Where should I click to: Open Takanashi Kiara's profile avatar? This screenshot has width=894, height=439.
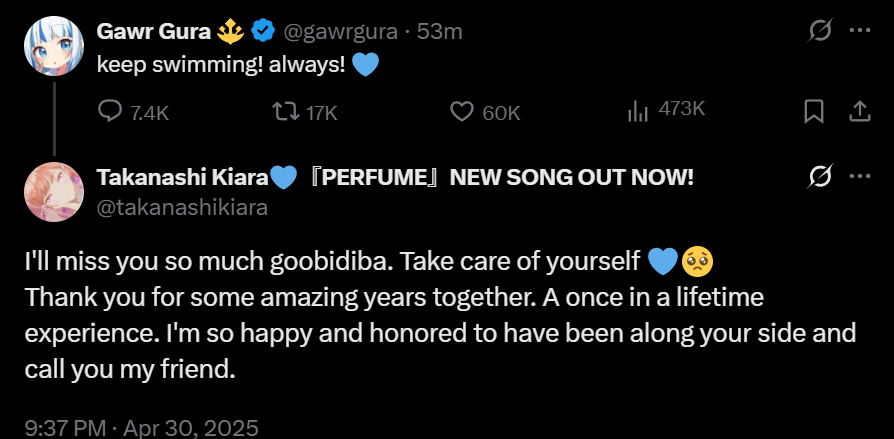[53, 192]
